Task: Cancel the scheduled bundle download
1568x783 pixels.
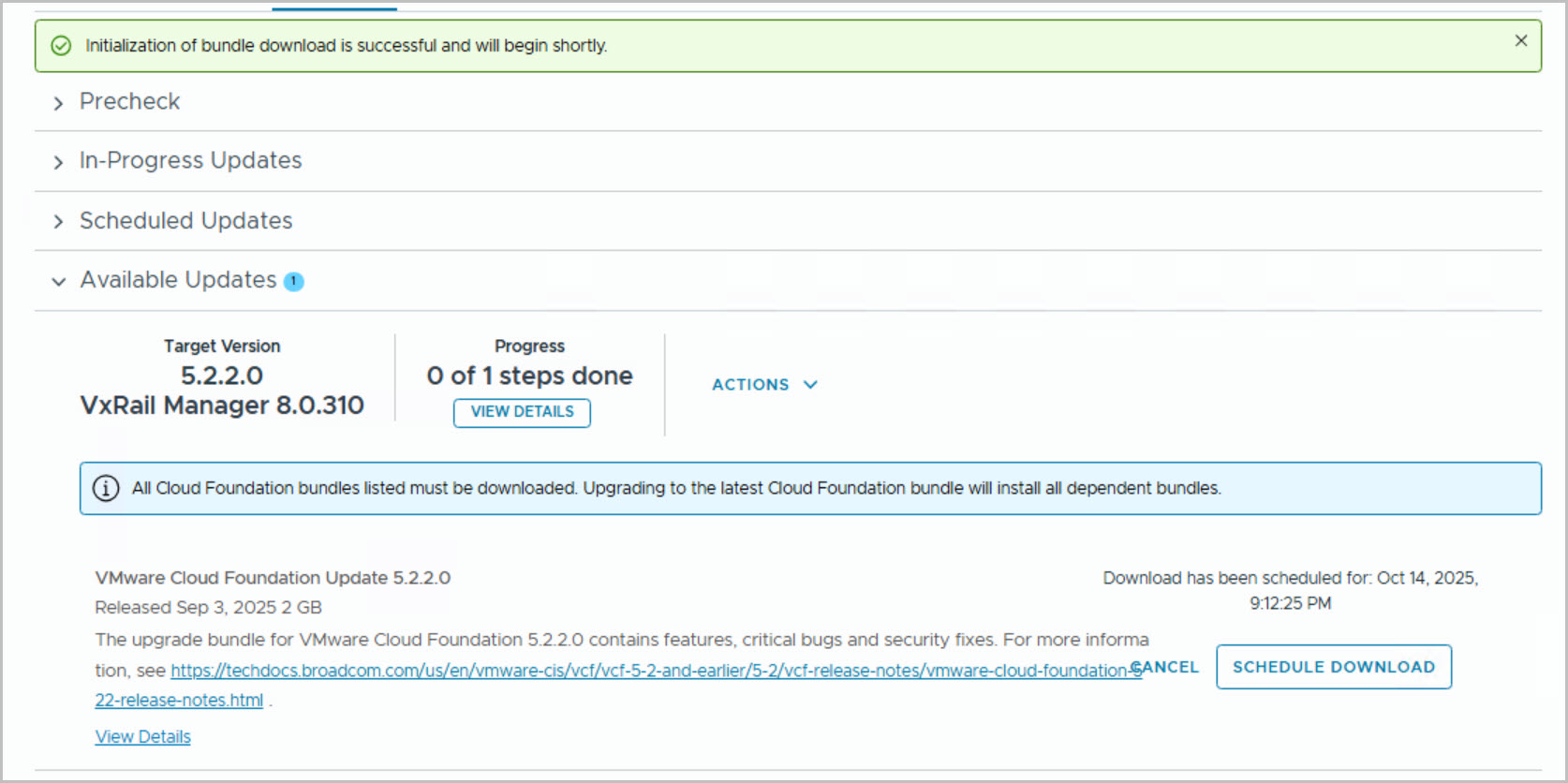Action: [x=1167, y=667]
